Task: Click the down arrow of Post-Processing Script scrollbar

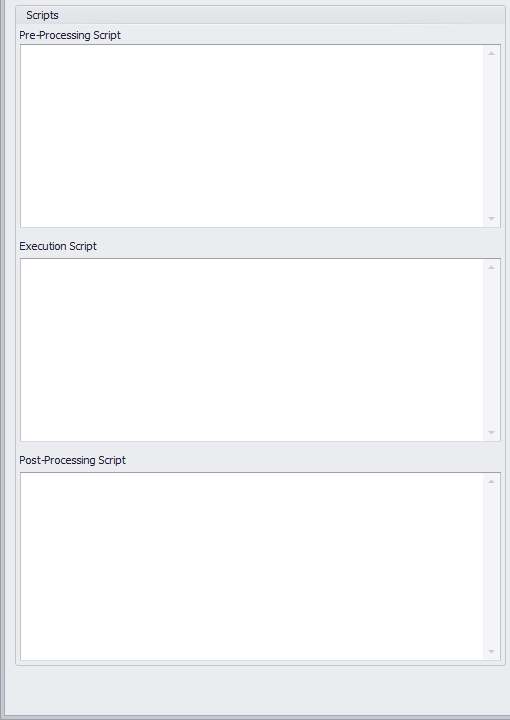Action: pyautogui.click(x=491, y=652)
